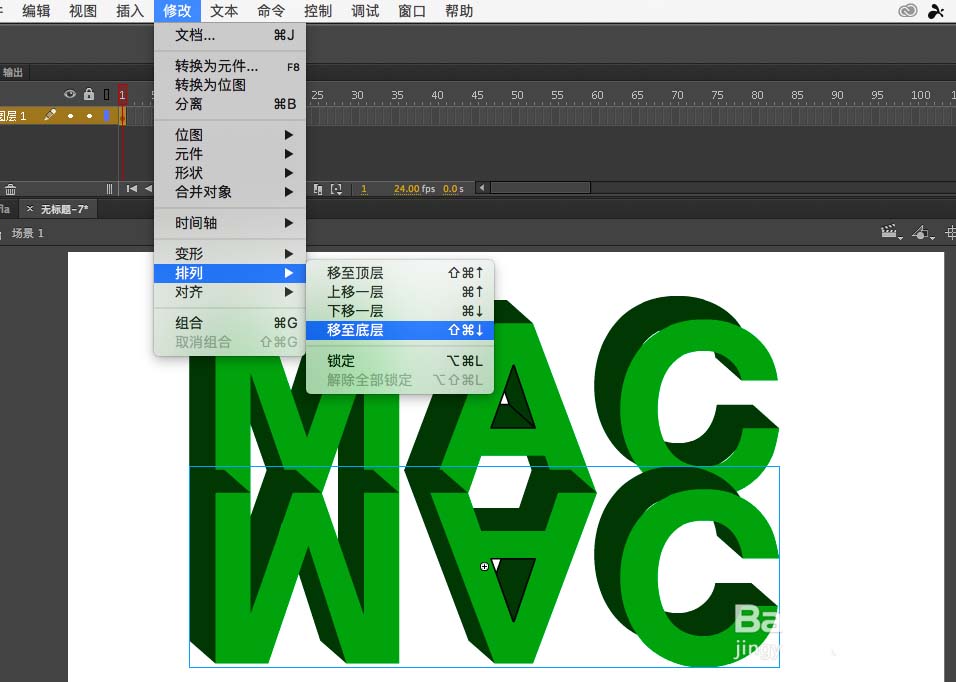Expand the 形状 submenu

point(229,172)
